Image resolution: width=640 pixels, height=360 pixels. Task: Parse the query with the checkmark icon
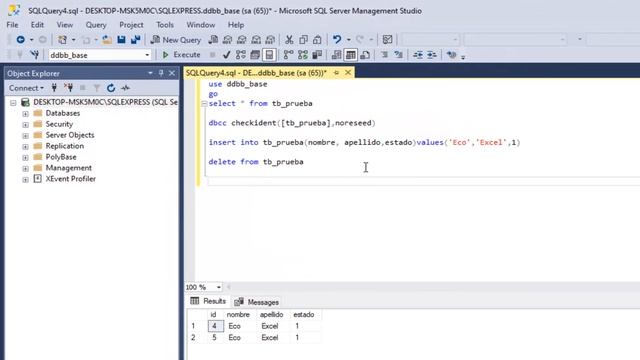(x=227, y=55)
